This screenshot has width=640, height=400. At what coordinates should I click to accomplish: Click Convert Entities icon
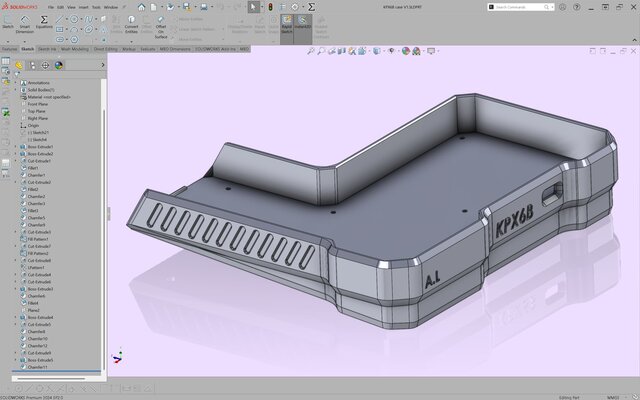pyautogui.click(x=131, y=26)
